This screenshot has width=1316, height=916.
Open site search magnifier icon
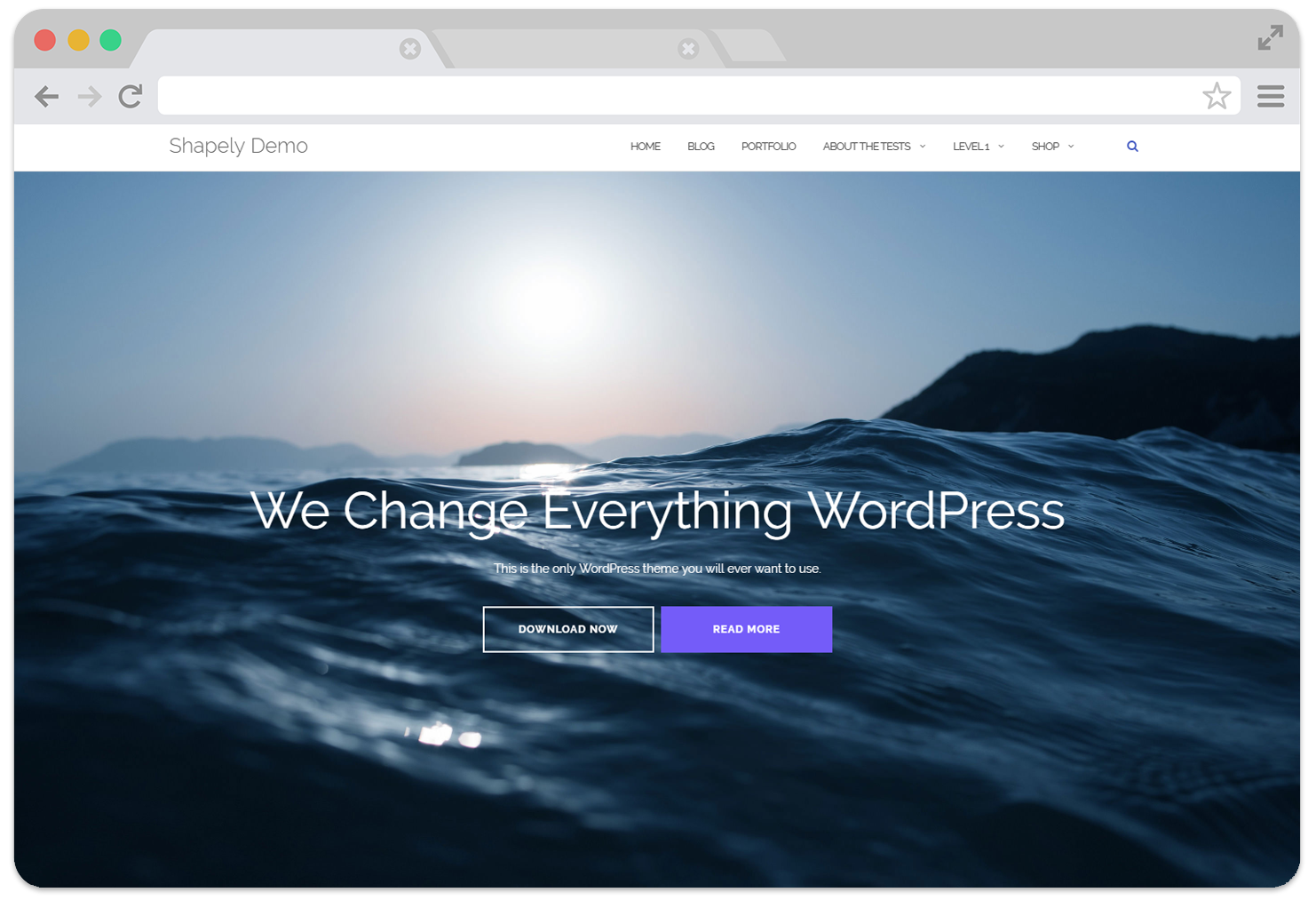point(1132,147)
